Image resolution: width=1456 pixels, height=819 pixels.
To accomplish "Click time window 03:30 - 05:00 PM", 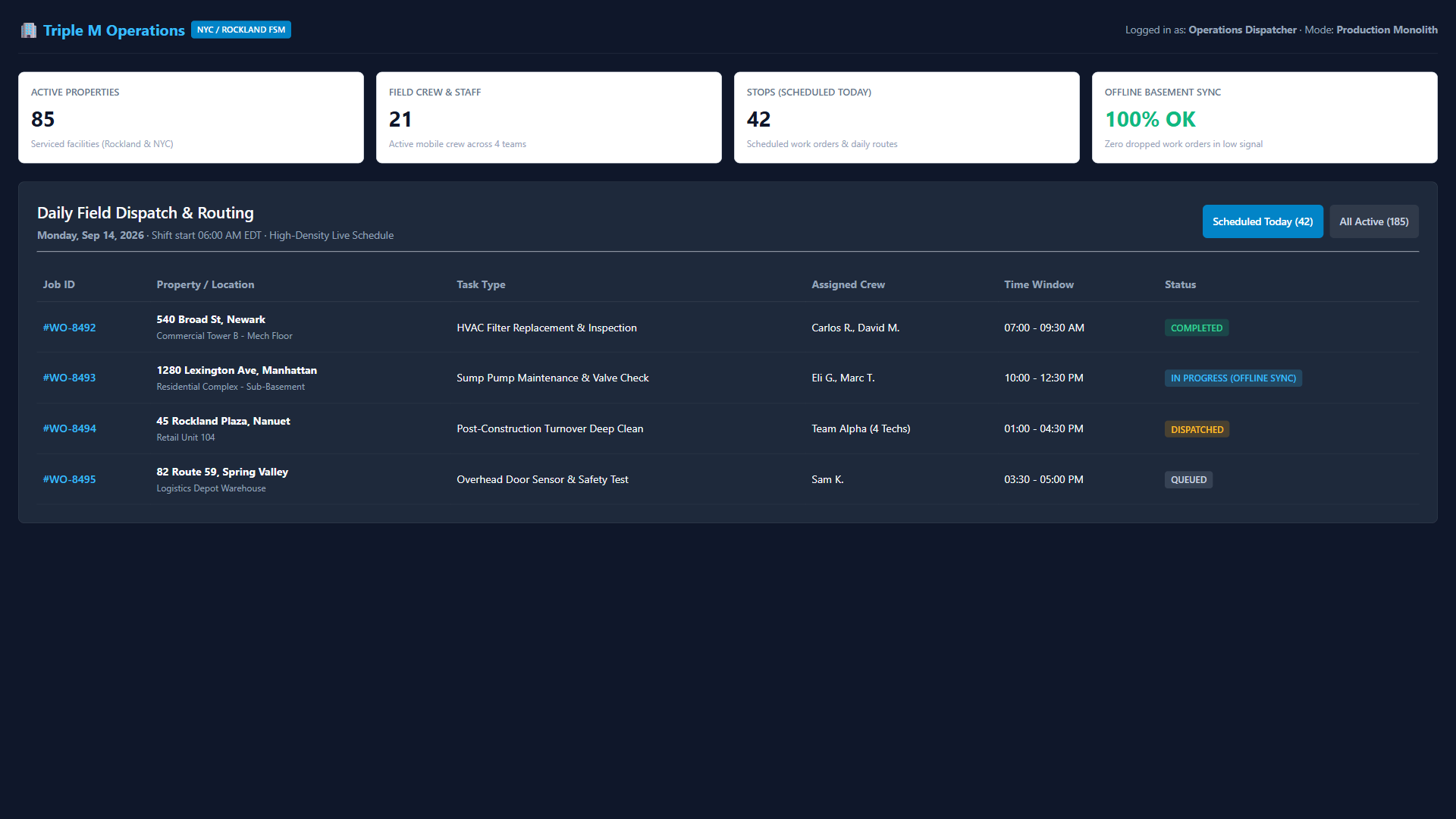I will coord(1043,479).
